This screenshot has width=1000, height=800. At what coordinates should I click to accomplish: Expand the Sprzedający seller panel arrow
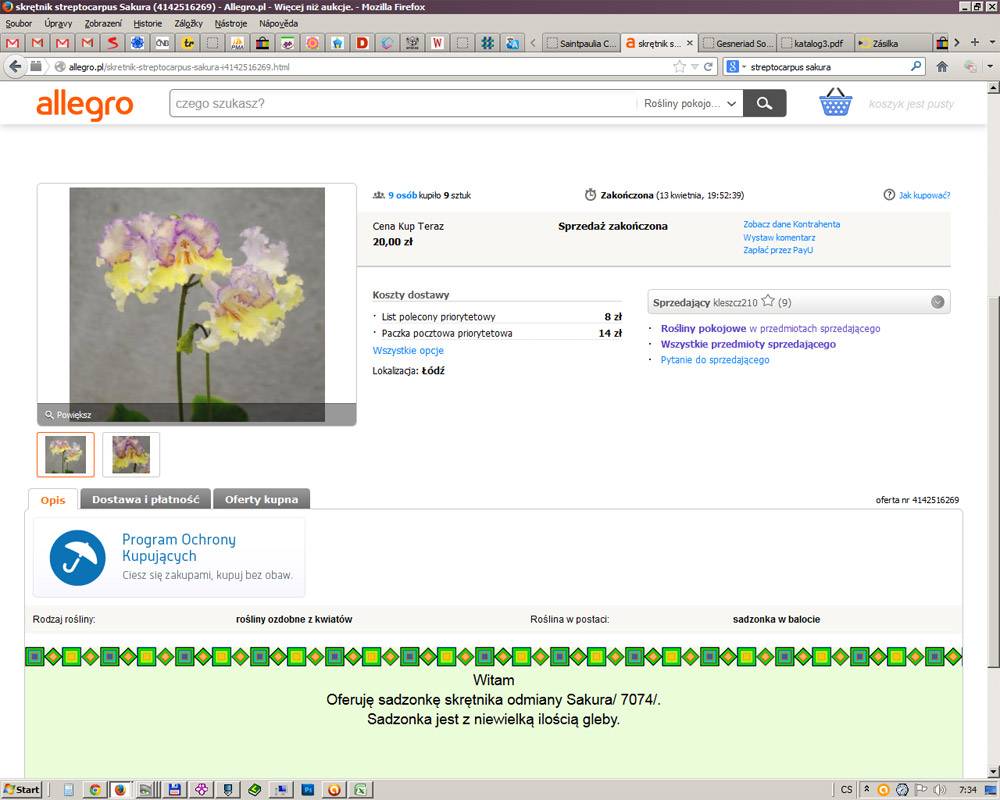point(938,302)
